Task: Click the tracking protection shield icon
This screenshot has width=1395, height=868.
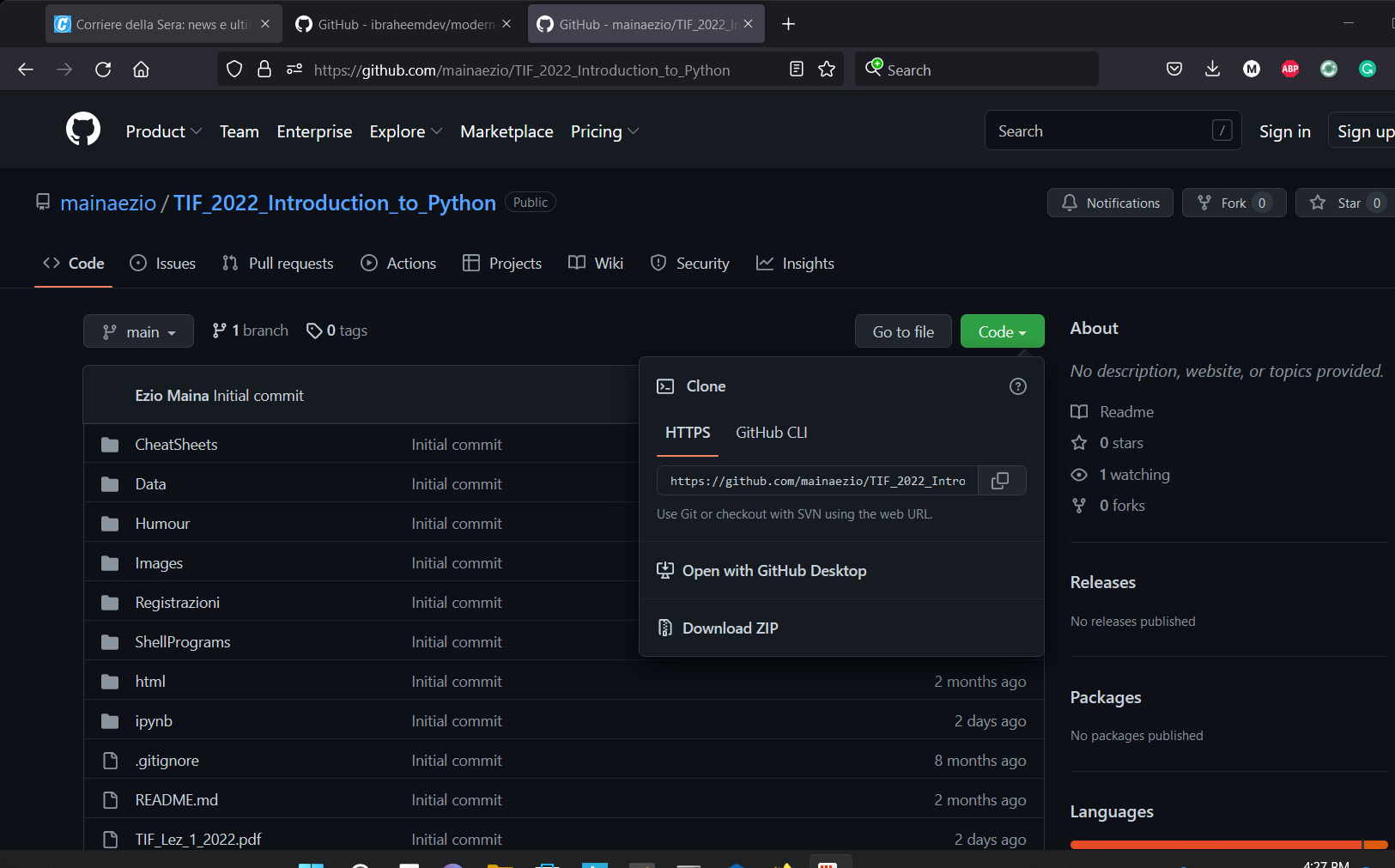Action: point(234,70)
